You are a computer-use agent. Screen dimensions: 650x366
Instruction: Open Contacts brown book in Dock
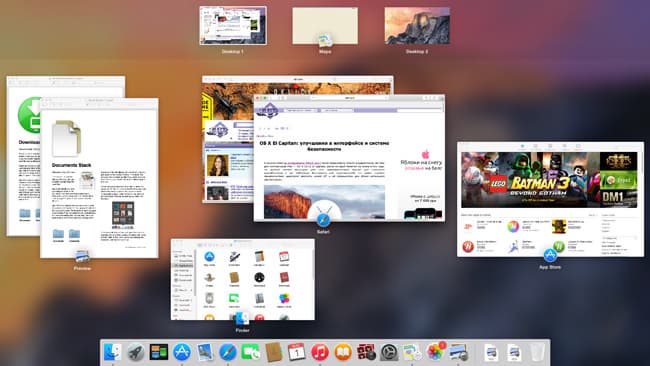(x=274, y=352)
